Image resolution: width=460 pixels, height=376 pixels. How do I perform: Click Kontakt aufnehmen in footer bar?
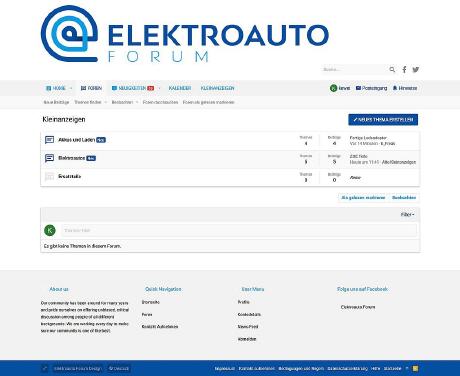click(x=257, y=368)
